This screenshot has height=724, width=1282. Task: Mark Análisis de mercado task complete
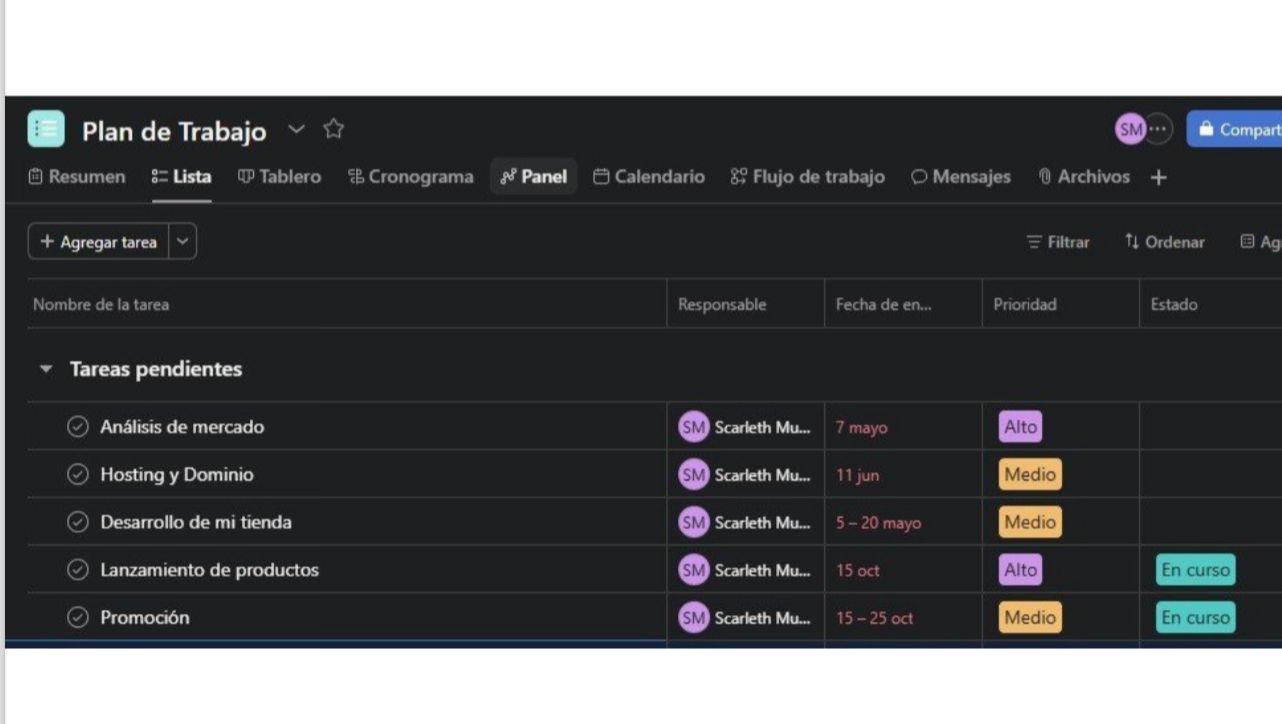pyautogui.click(x=78, y=427)
